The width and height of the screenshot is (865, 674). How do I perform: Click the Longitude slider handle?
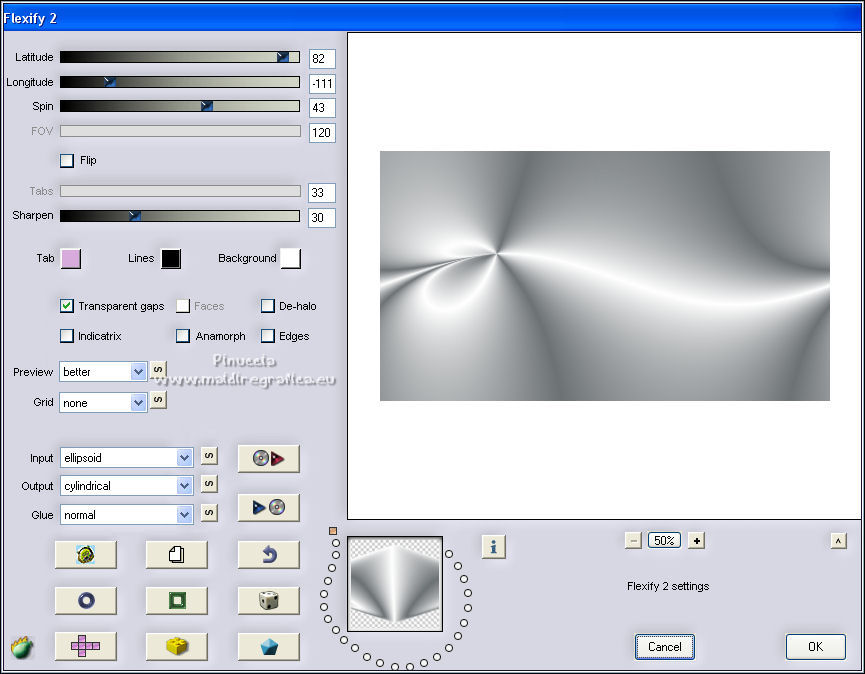110,82
